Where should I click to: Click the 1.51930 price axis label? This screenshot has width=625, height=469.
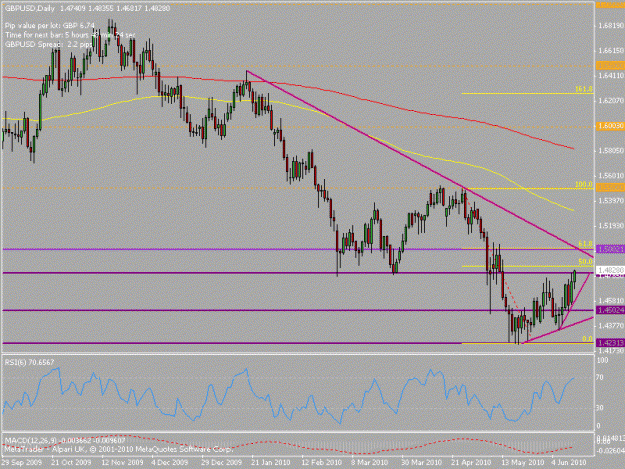coord(611,226)
